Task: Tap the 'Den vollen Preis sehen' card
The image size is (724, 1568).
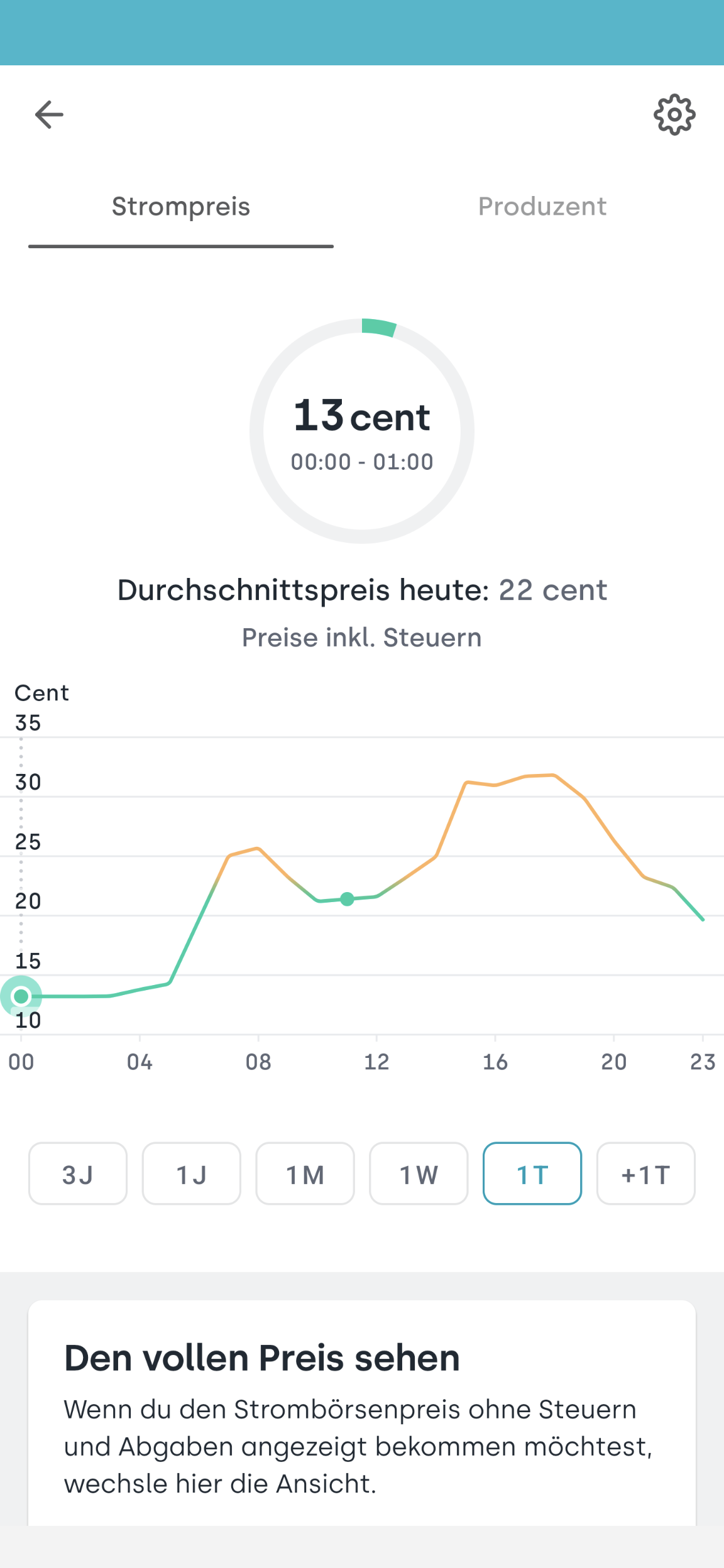Action: point(362,1413)
